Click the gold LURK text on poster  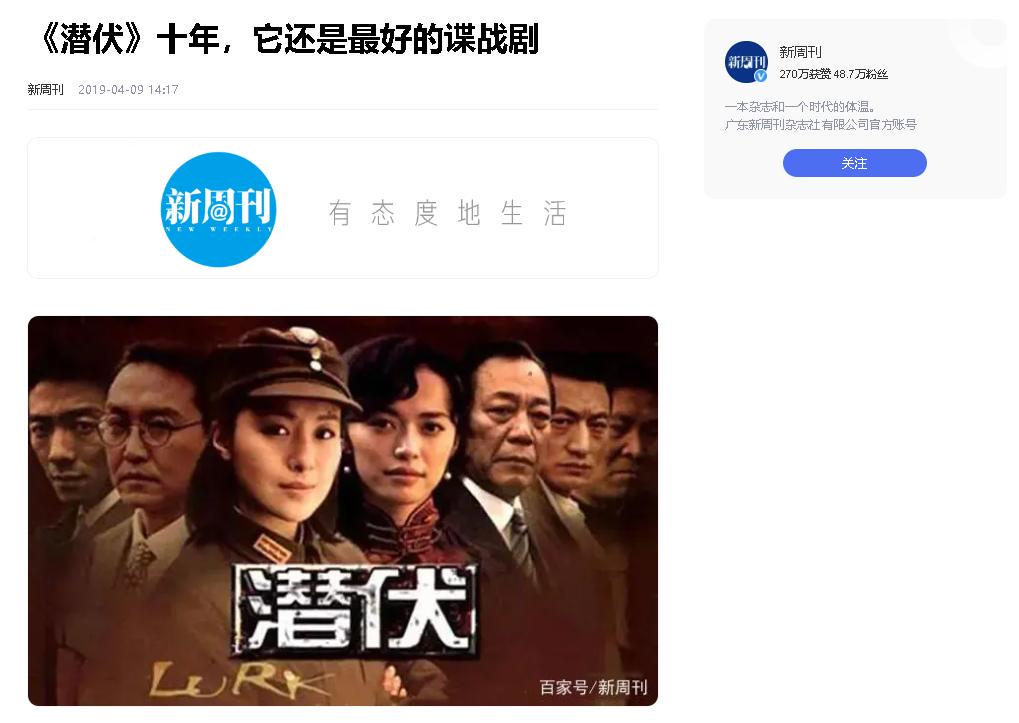239,679
